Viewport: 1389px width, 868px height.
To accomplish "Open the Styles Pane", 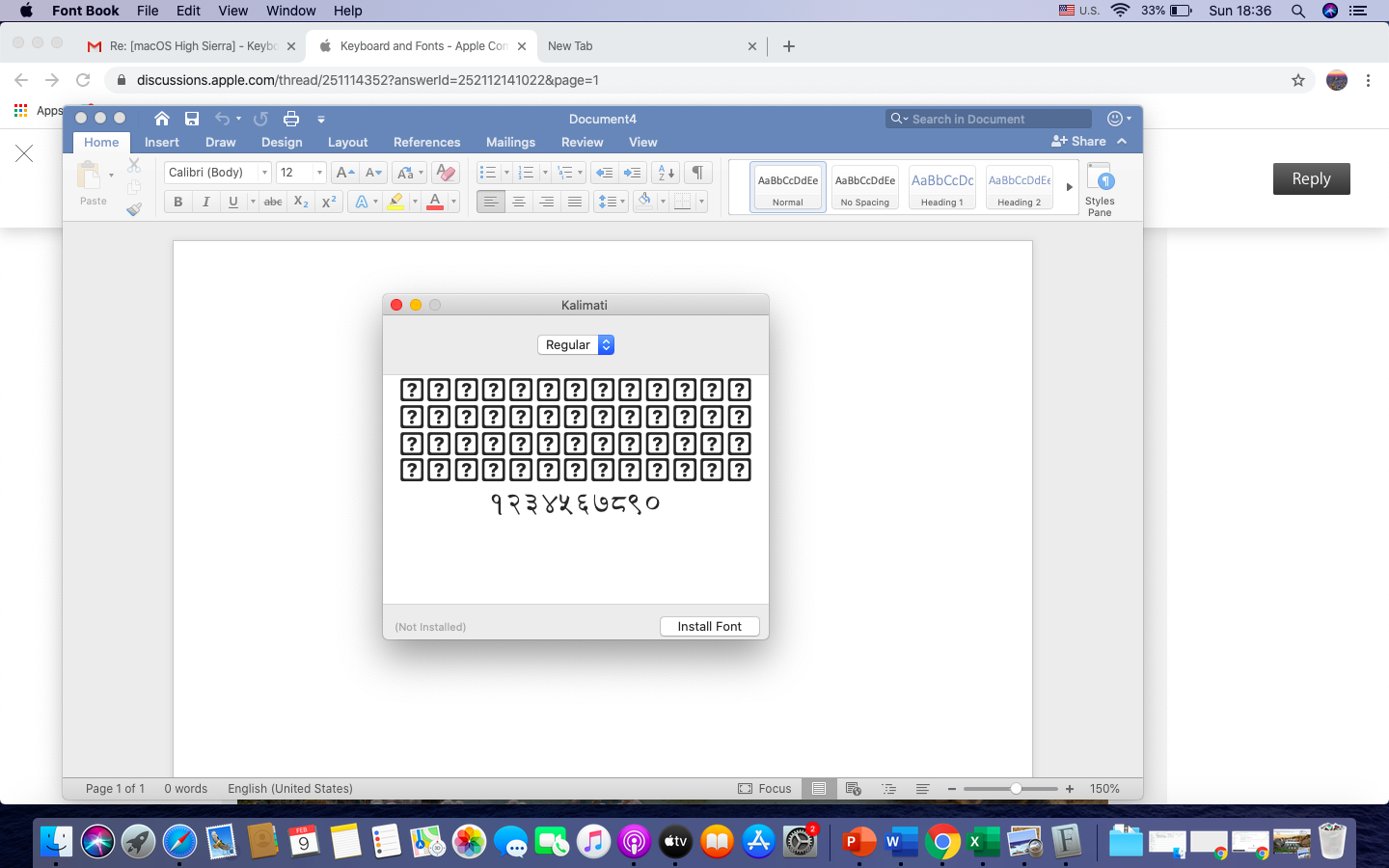I will (1100, 189).
